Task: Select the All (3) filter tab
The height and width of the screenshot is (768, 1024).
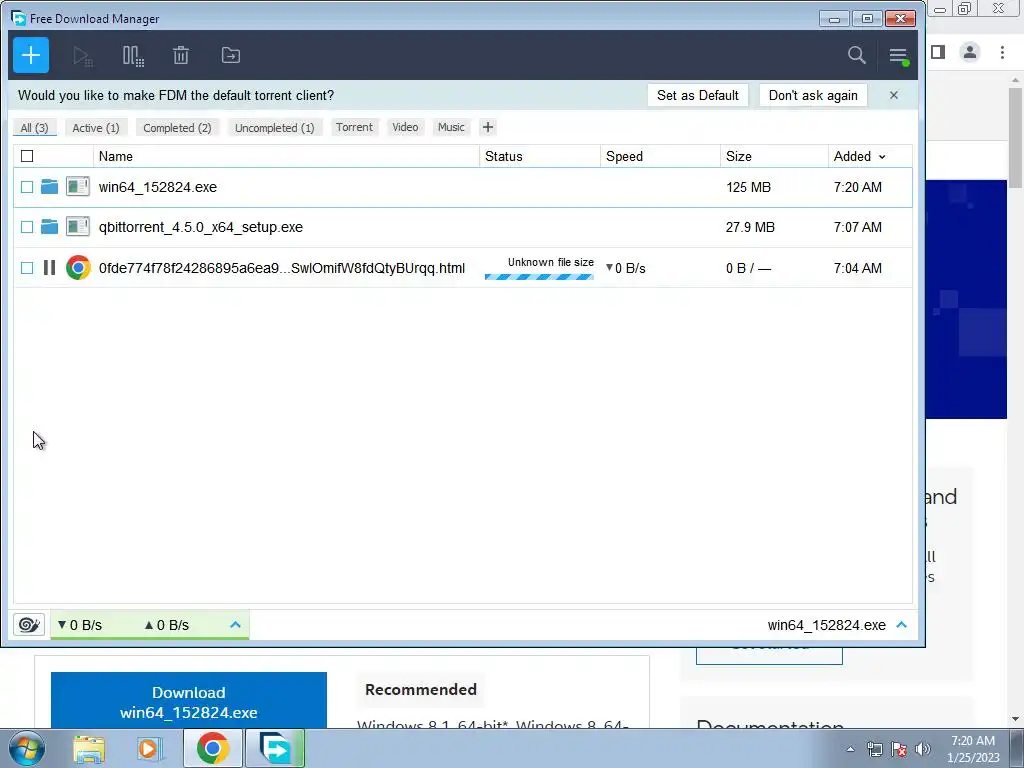Action: (x=35, y=128)
